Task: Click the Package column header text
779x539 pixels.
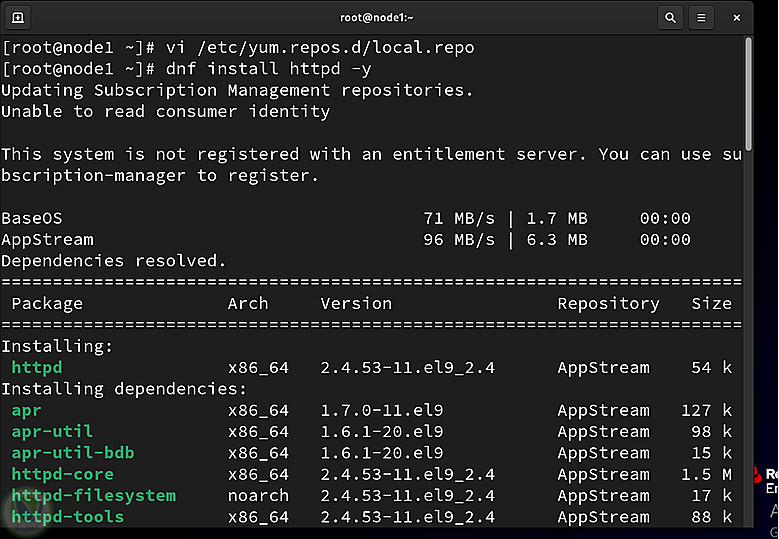Action: (x=47, y=304)
